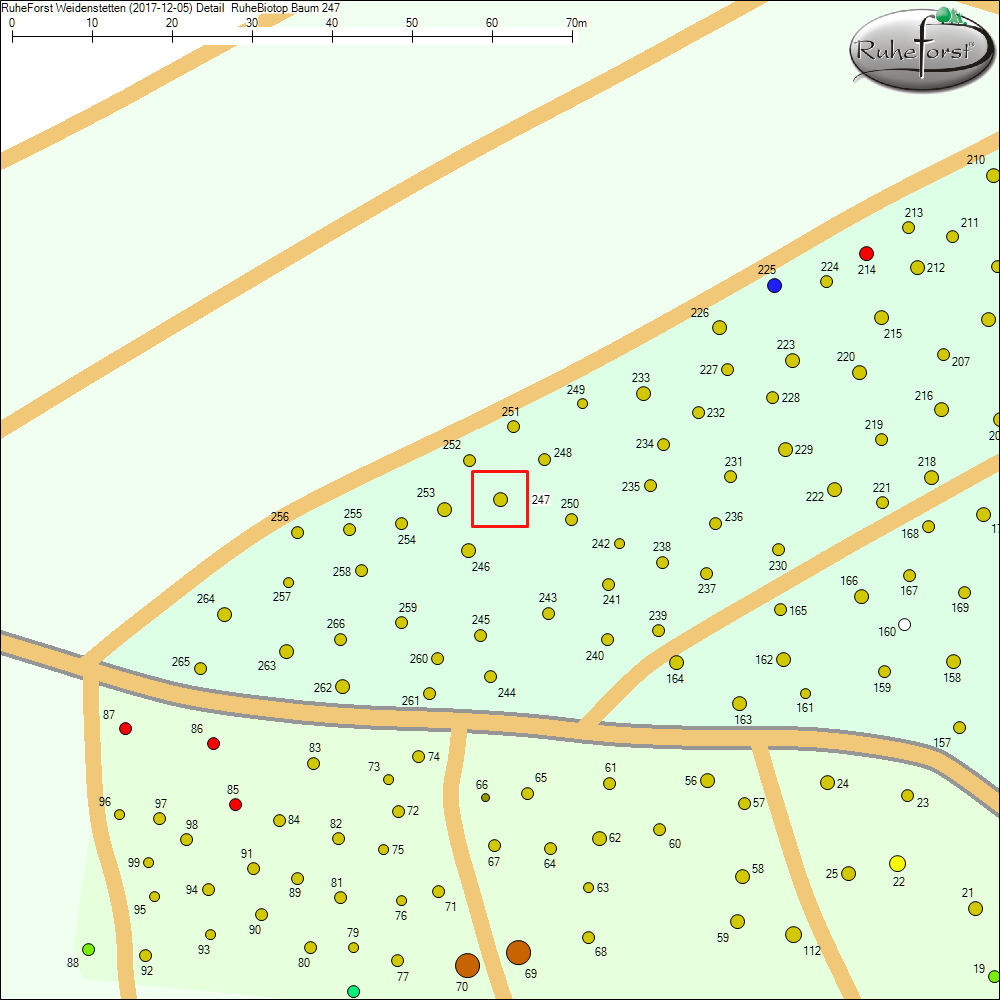Viewport: 1000px width, 1000px height.
Task: Click tree marker 112 near bottom path
Action: pyautogui.click(x=793, y=934)
